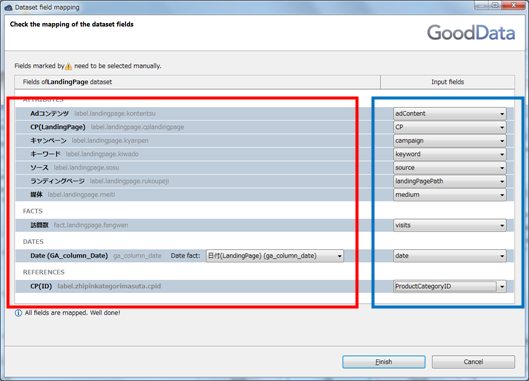529x381 pixels.
Task: Click the label.landingpage.meiti text
Action: point(81,195)
